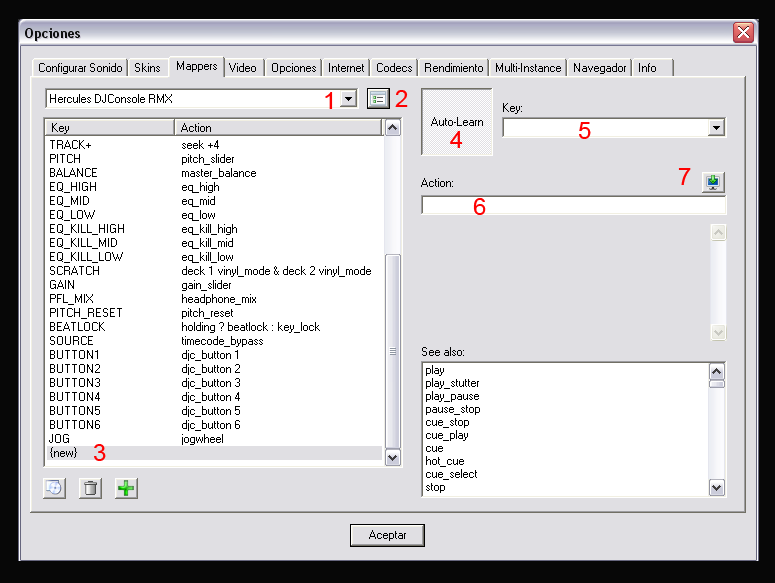Select the GAIN mapping row

[x=214, y=285]
